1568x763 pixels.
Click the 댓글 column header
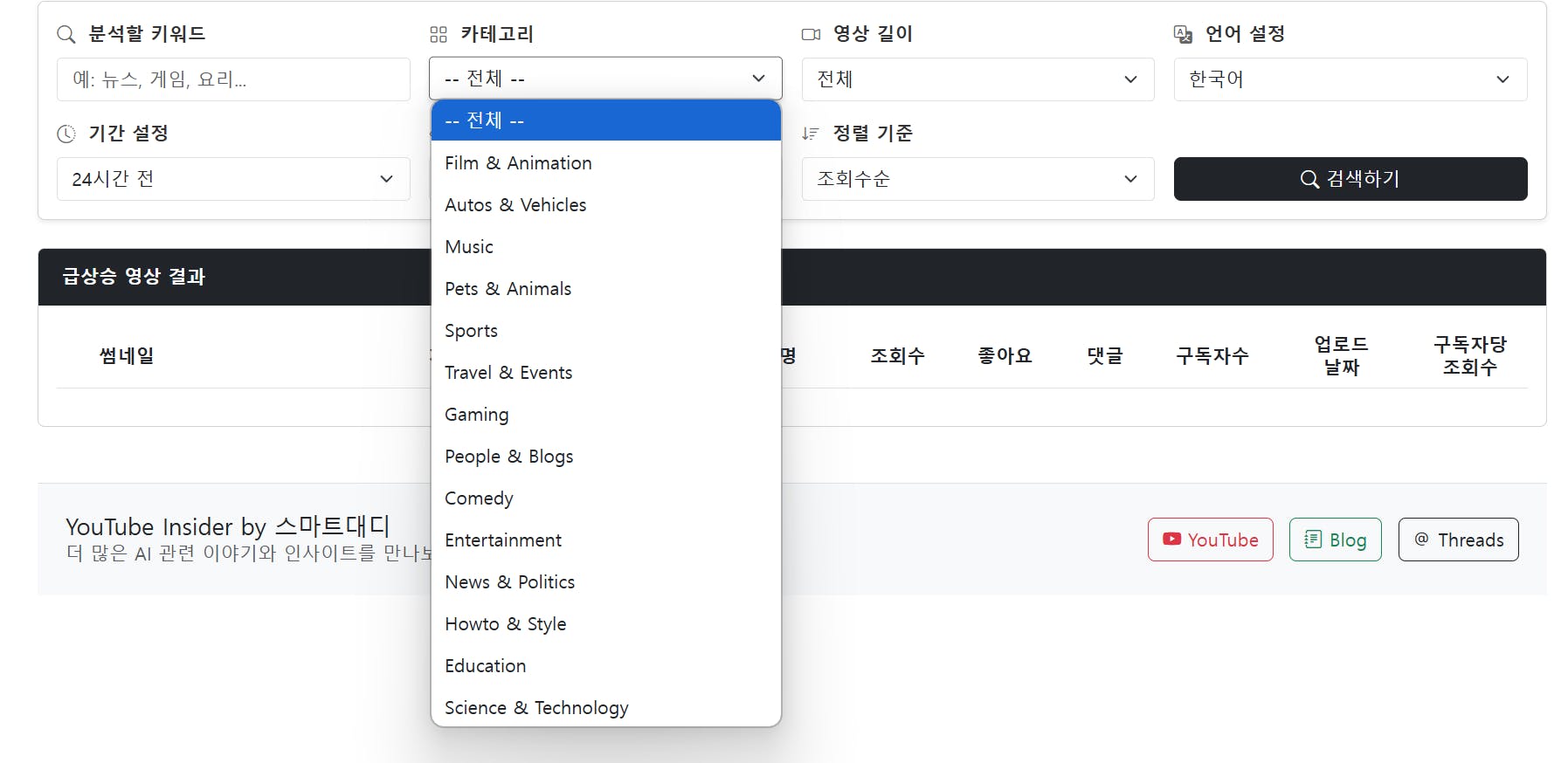(1105, 356)
